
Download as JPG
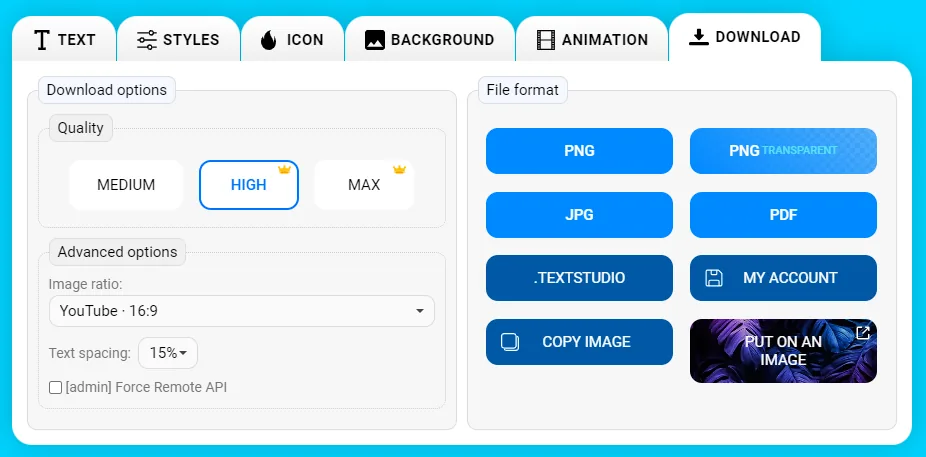[579, 215]
